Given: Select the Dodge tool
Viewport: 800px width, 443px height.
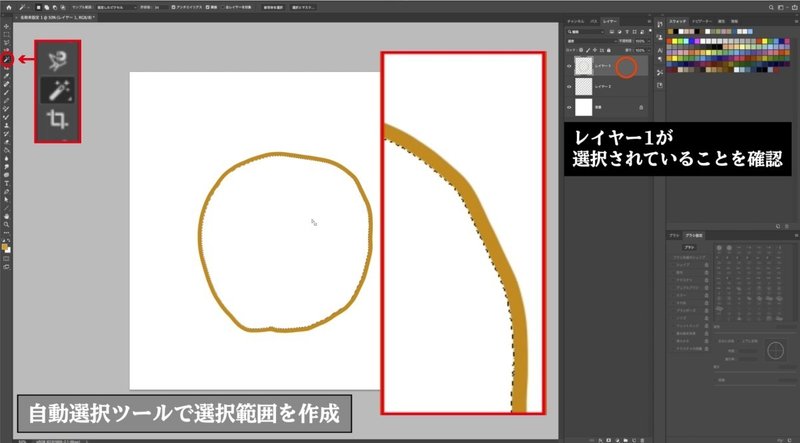Looking at the screenshot, I should pyautogui.click(x=7, y=166).
